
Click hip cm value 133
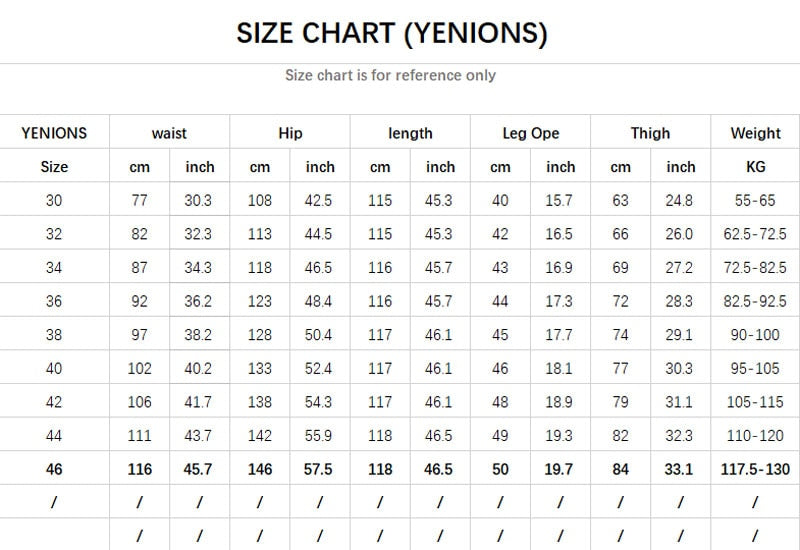click(x=260, y=368)
